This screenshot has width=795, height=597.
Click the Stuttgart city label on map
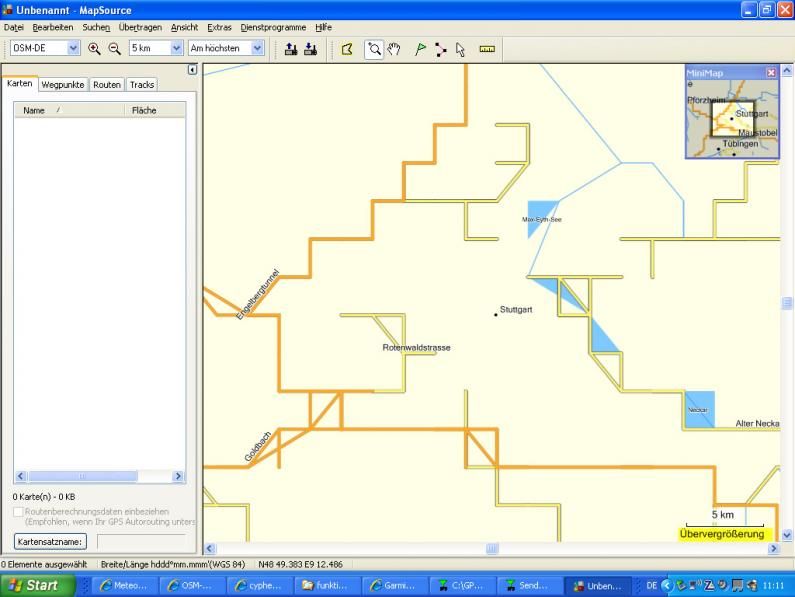(x=516, y=309)
